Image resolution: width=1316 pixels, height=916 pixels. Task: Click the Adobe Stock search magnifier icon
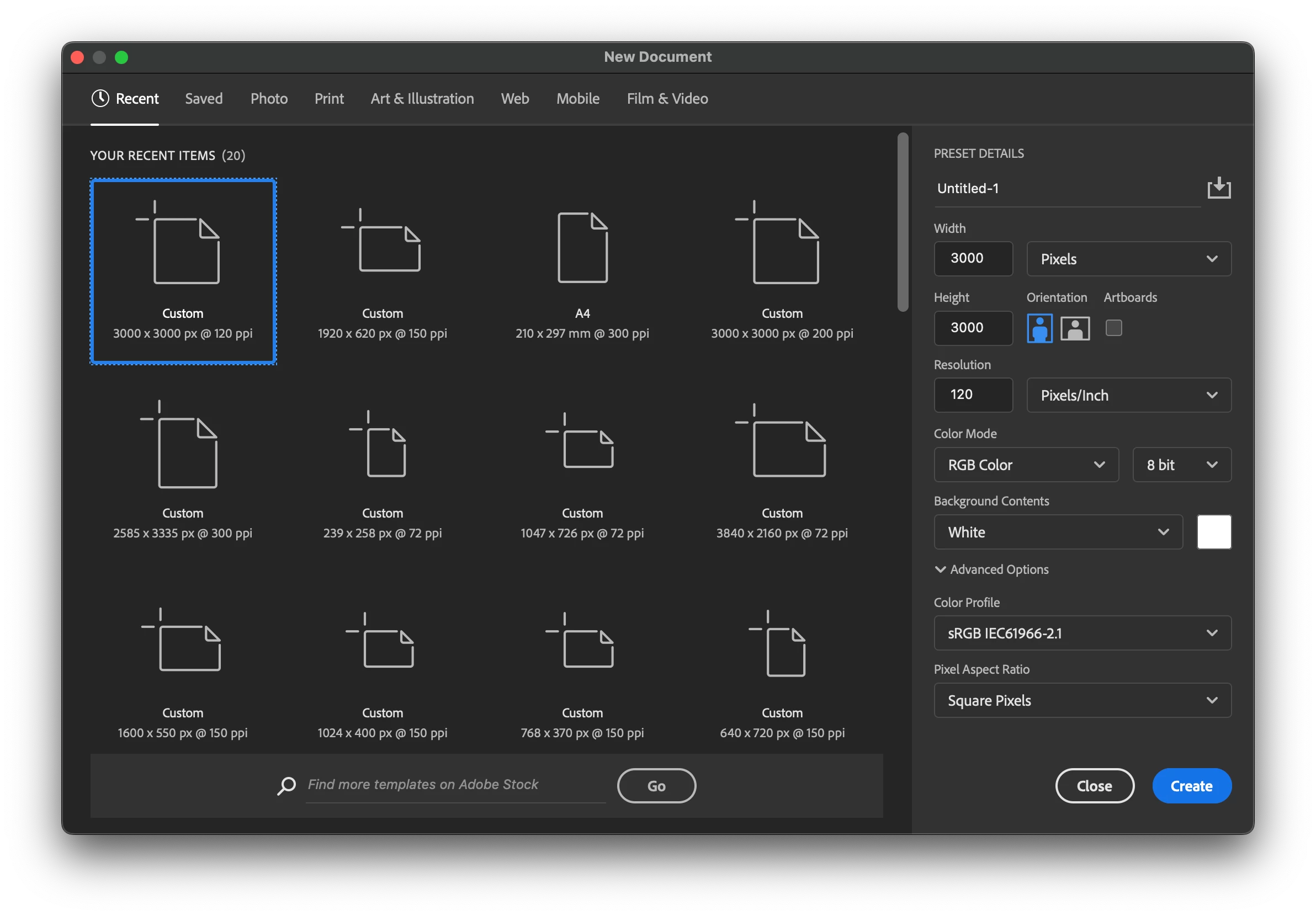coord(286,785)
